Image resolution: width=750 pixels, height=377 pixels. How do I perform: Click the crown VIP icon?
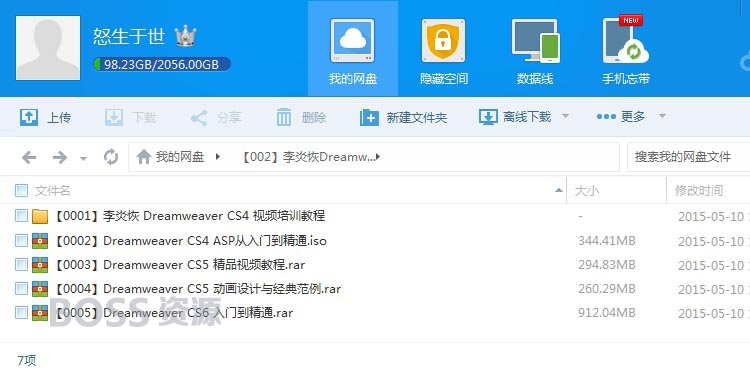coord(185,36)
